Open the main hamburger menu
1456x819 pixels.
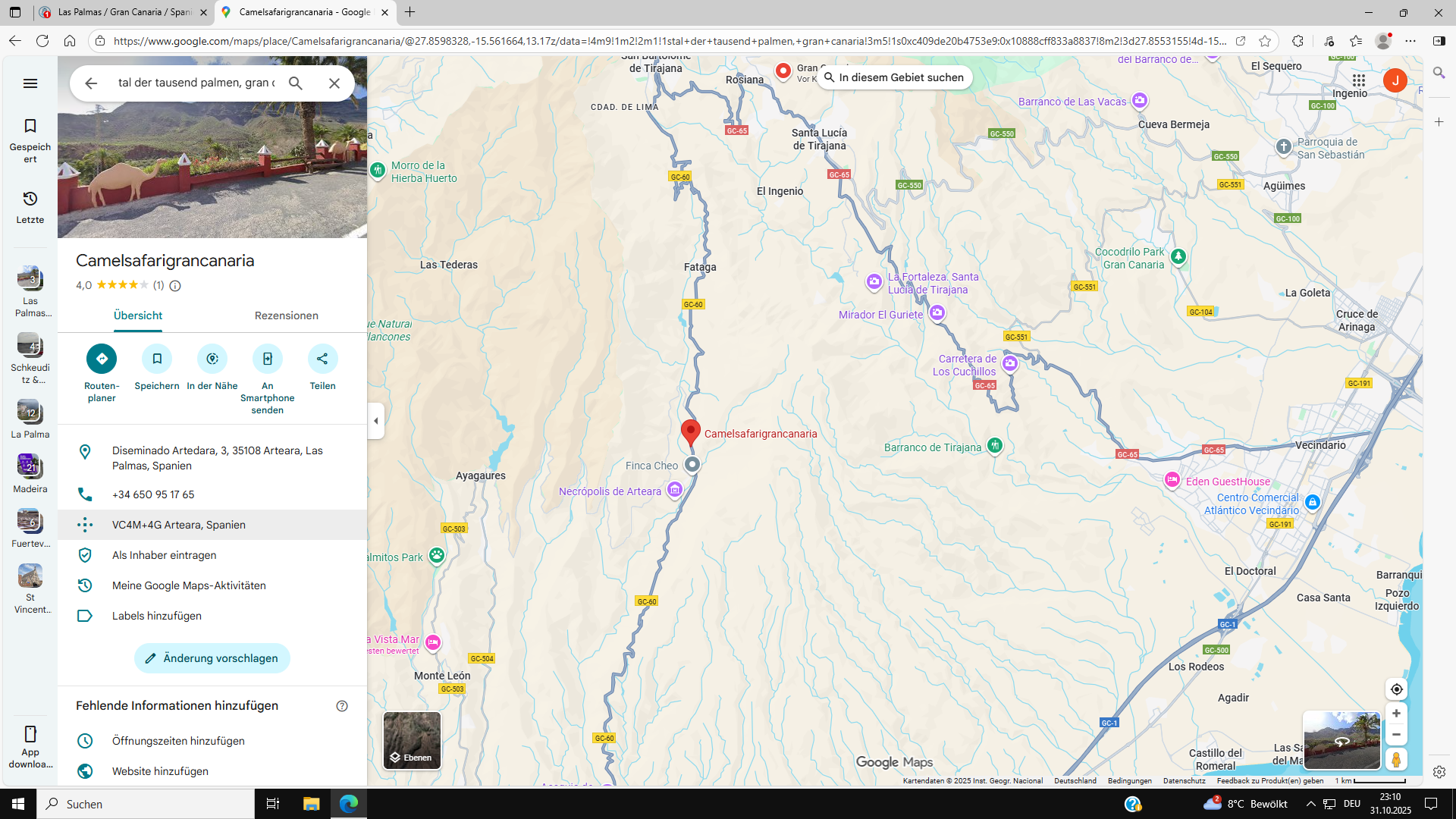point(30,83)
